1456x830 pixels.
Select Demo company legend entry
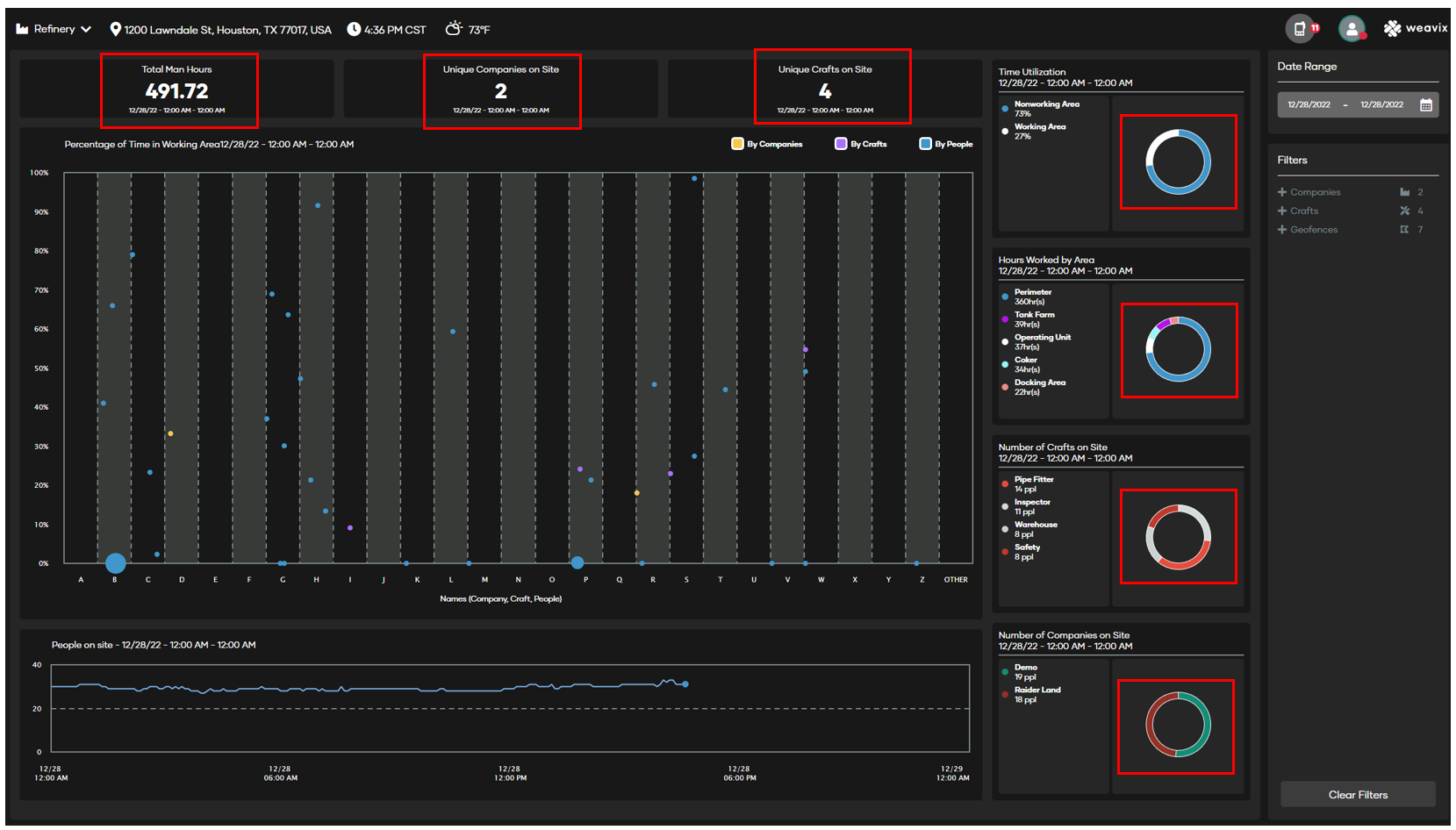(x=1020, y=672)
